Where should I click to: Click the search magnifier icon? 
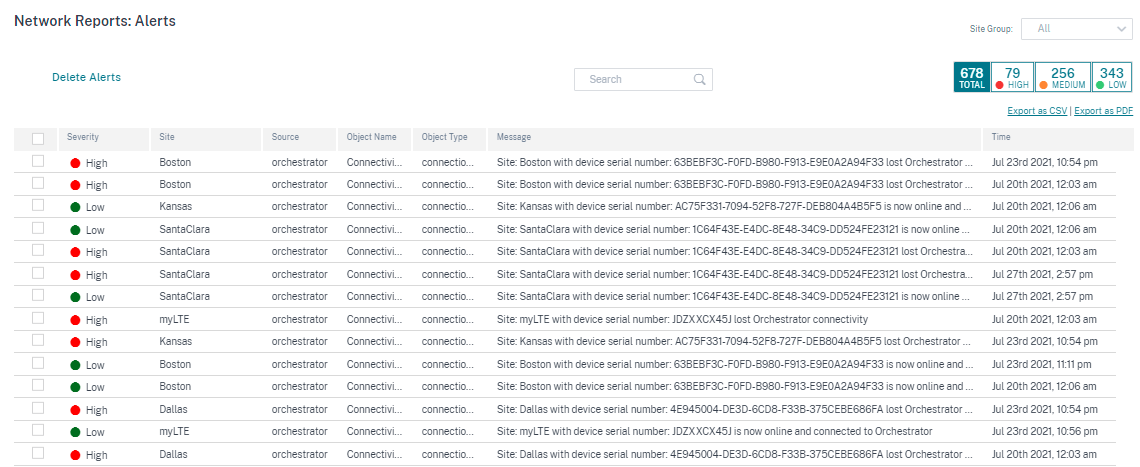point(699,79)
